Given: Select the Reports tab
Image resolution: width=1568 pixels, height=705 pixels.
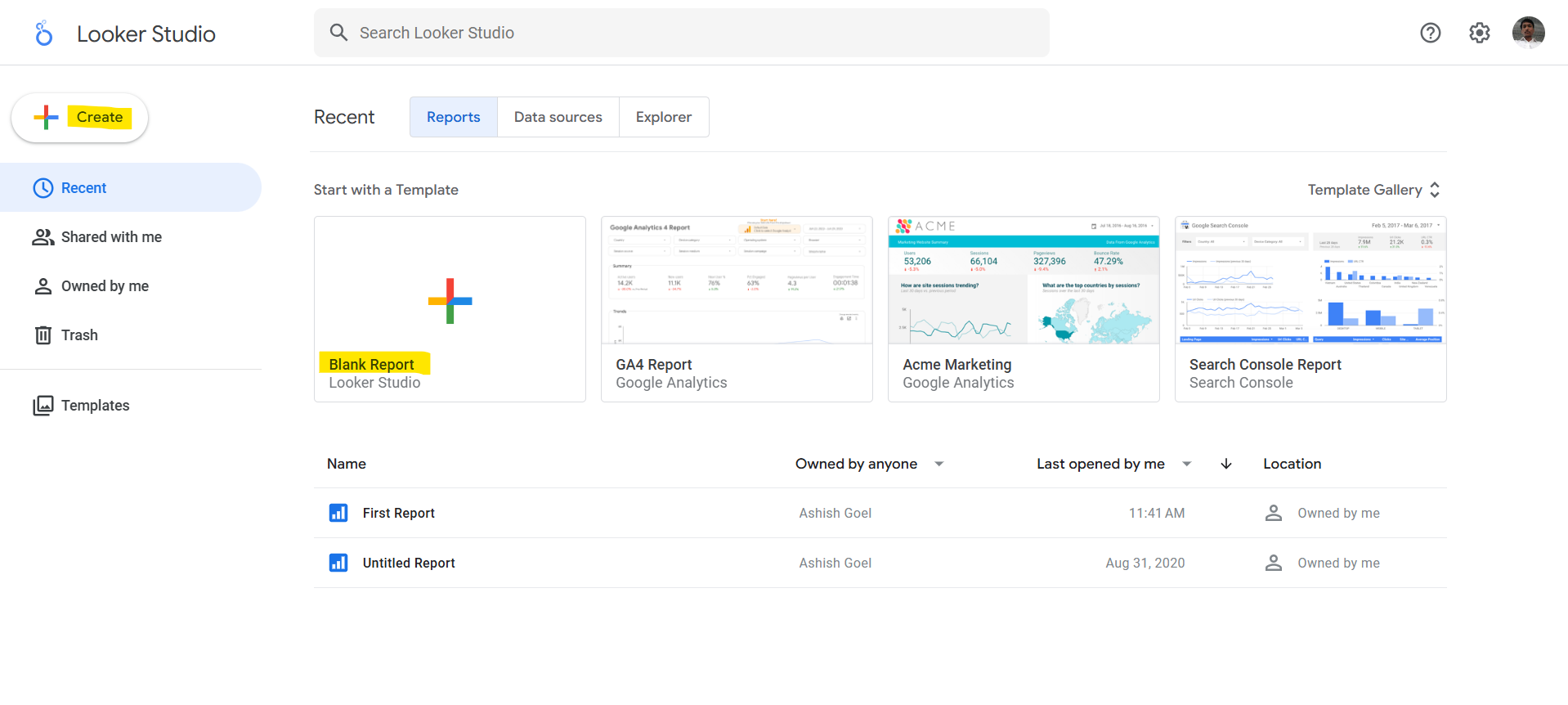Looking at the screenshot, I should [x=453, y=117].
